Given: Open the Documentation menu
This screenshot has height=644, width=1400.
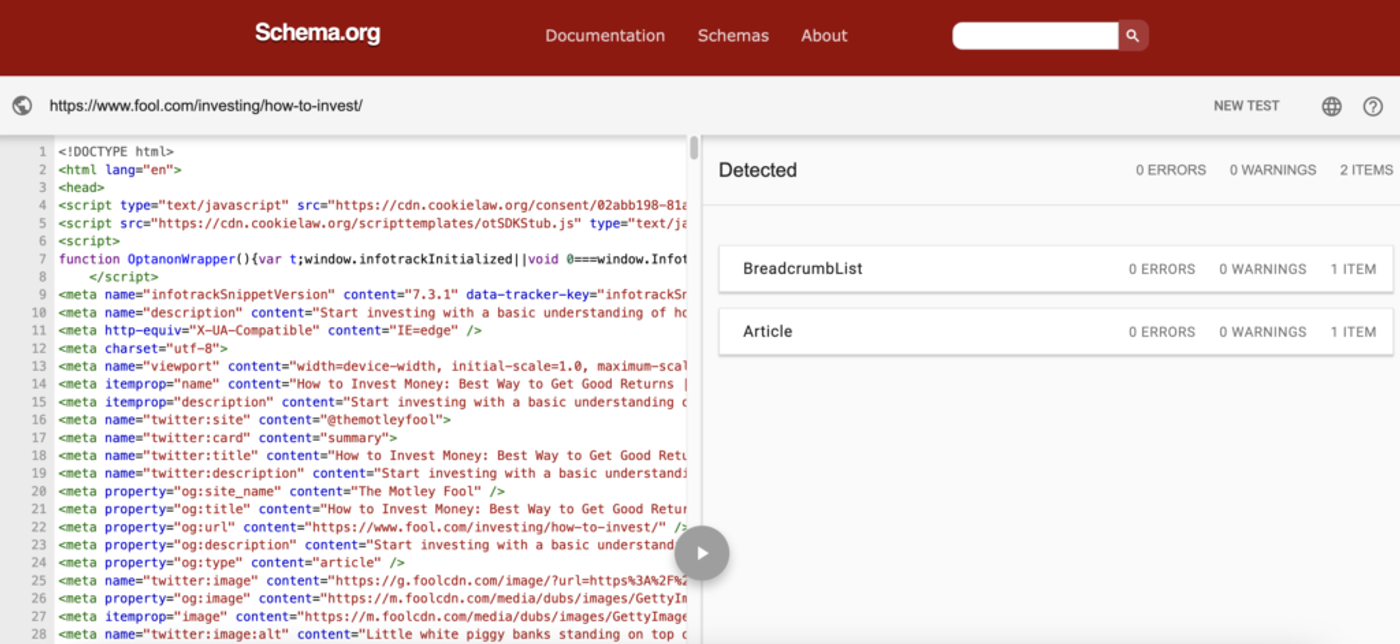Looking at the screenshot, I should tap(604, 35).
